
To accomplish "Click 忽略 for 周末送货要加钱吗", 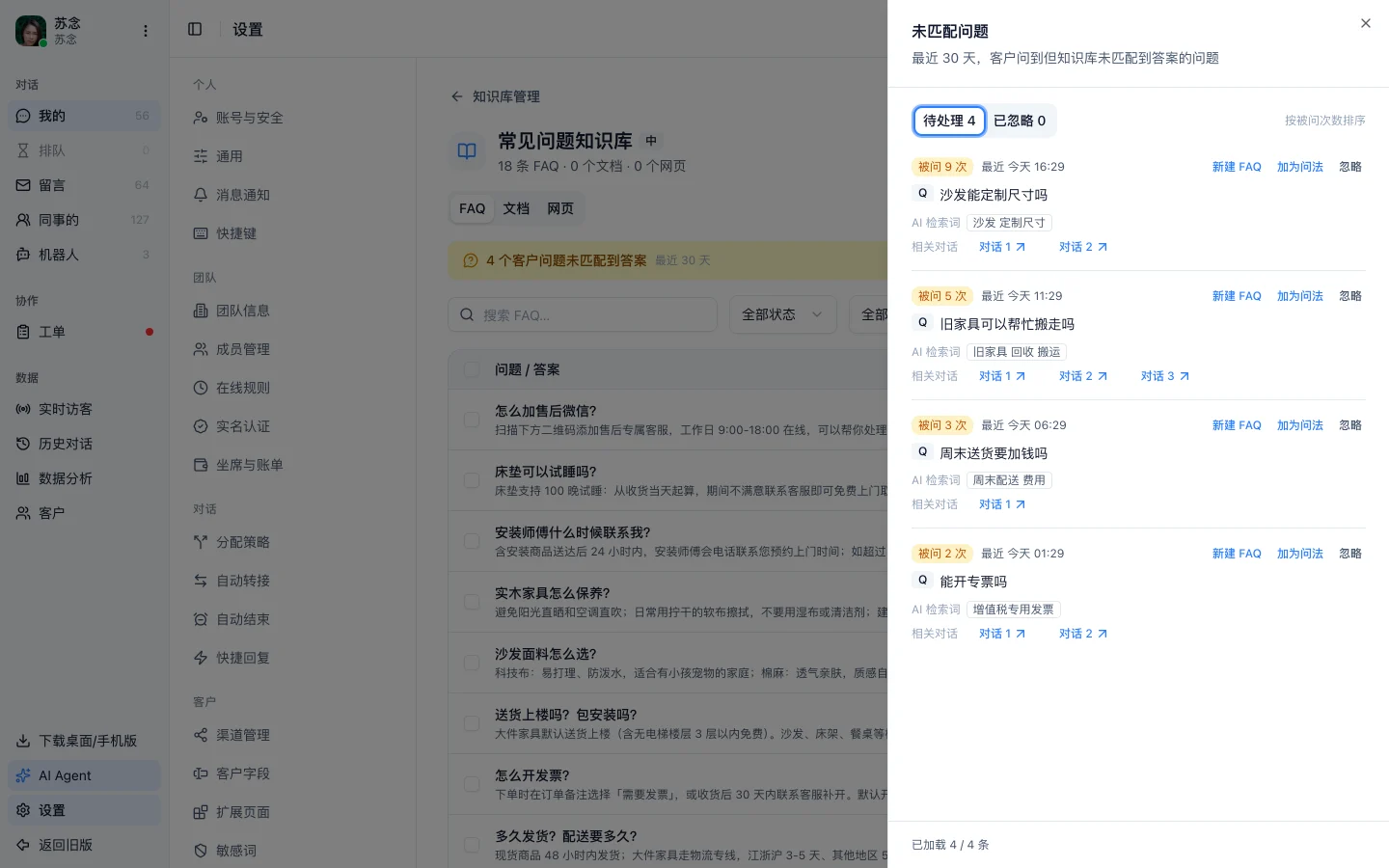I will 1350,425.
